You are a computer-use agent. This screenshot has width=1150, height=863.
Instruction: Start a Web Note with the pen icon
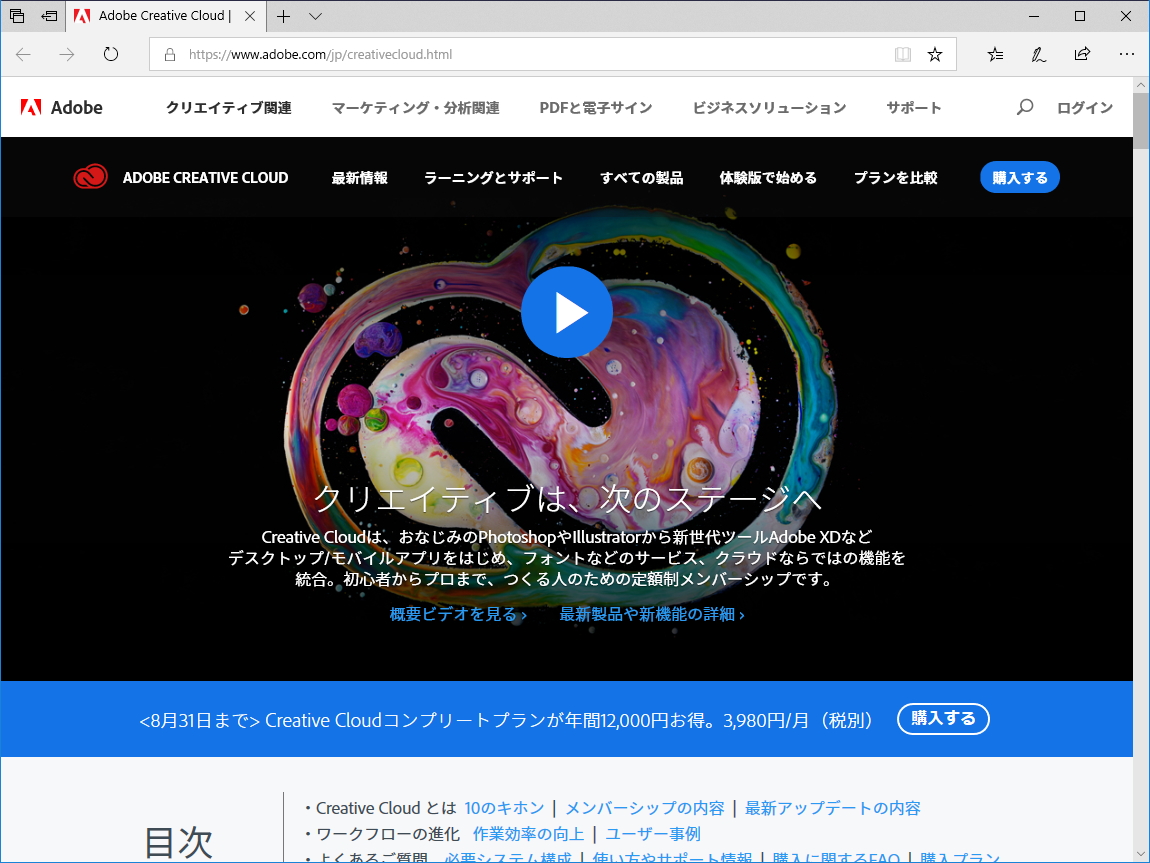pyautogui.click(x=1038, y=55)
